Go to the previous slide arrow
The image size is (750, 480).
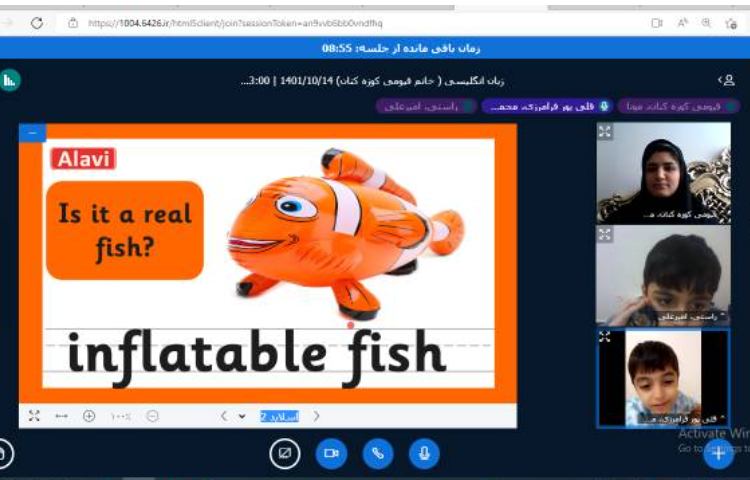(x=223, y=416)
